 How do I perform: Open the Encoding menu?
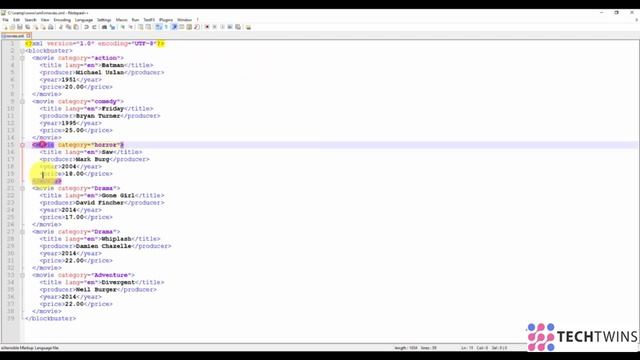point(62,20)
